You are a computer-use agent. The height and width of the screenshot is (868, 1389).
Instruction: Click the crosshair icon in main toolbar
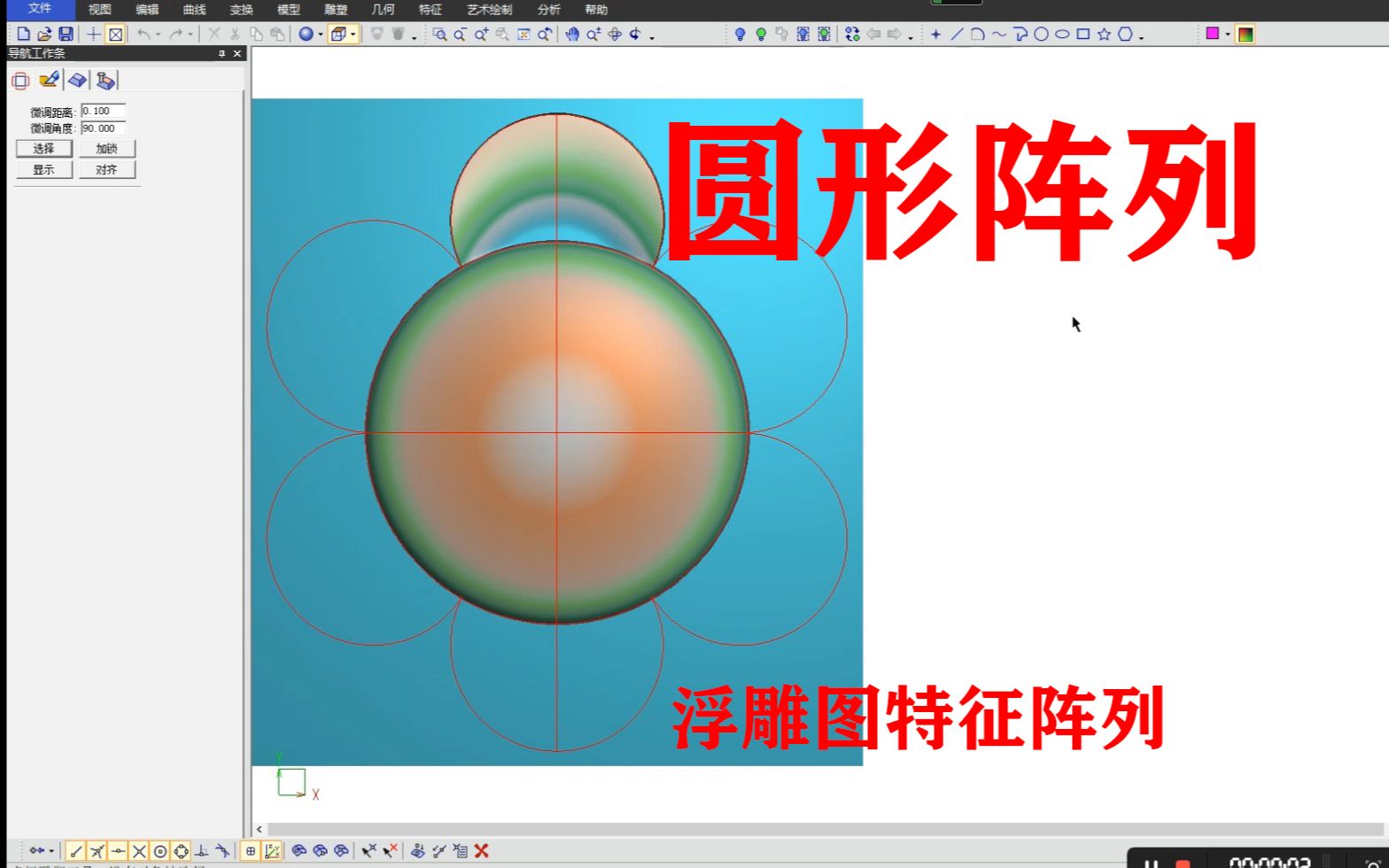click(x=93, y=34)
